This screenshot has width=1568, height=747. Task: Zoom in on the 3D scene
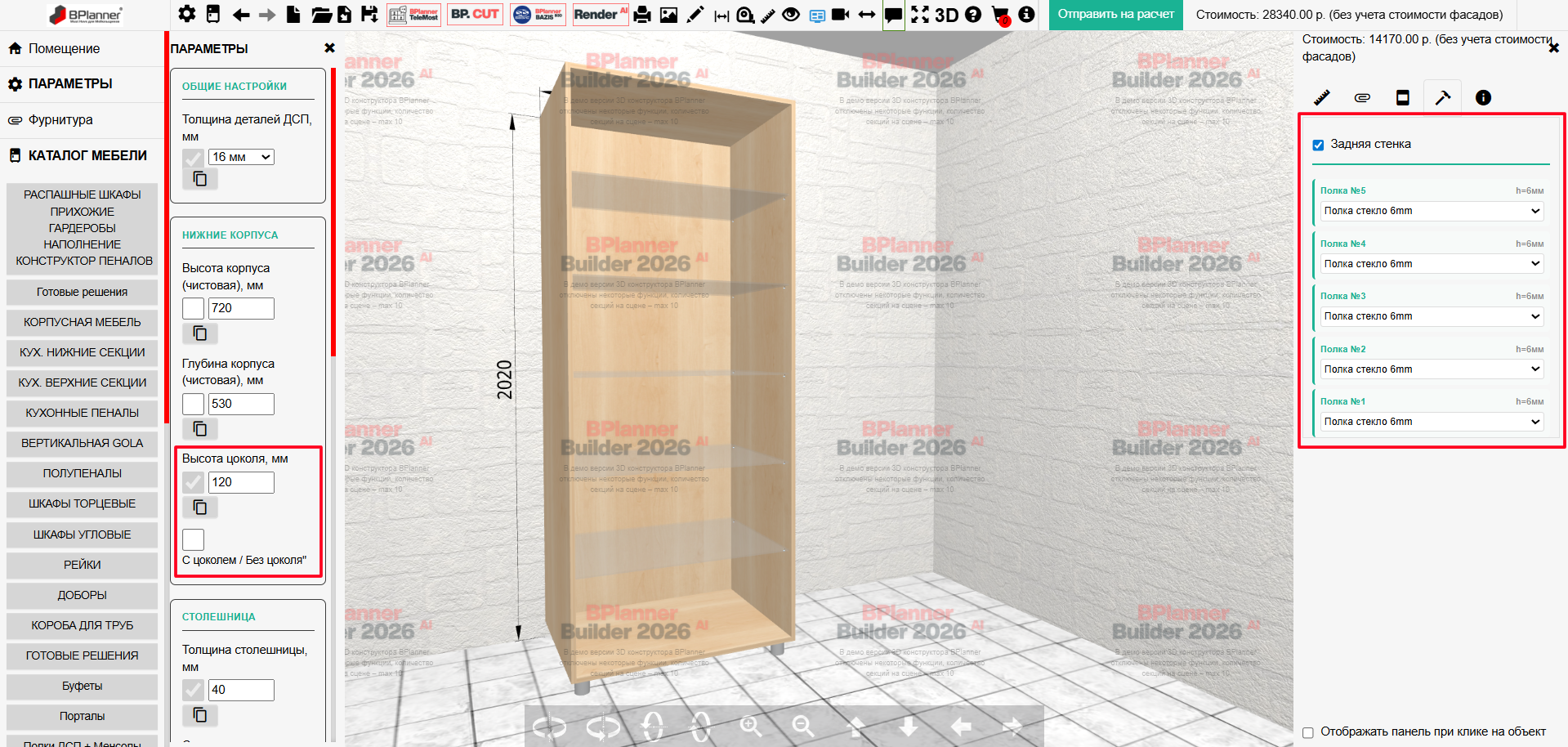(751, 726)
